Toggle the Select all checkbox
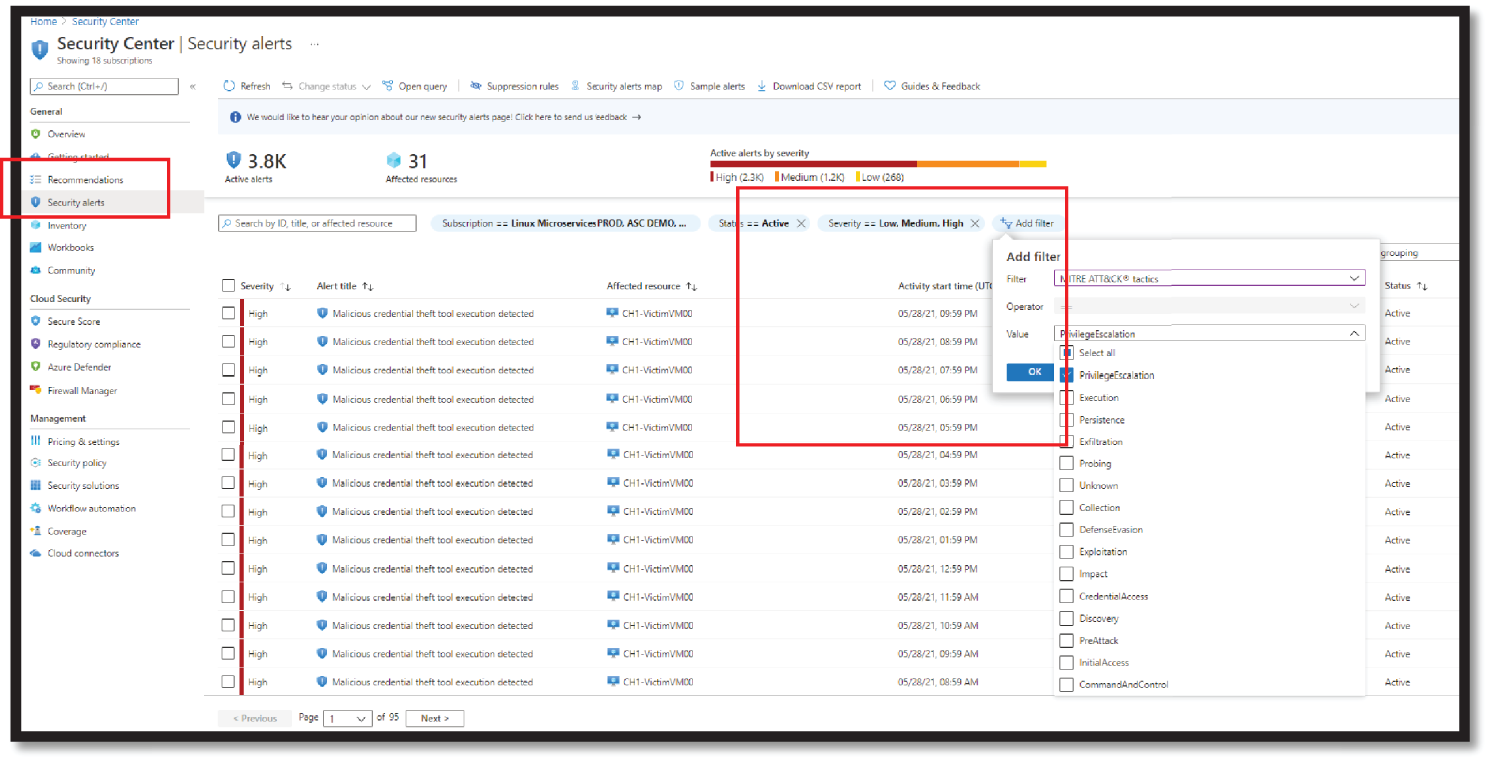The width and height of the screenshot is (1489, 761). point(1067,353)
